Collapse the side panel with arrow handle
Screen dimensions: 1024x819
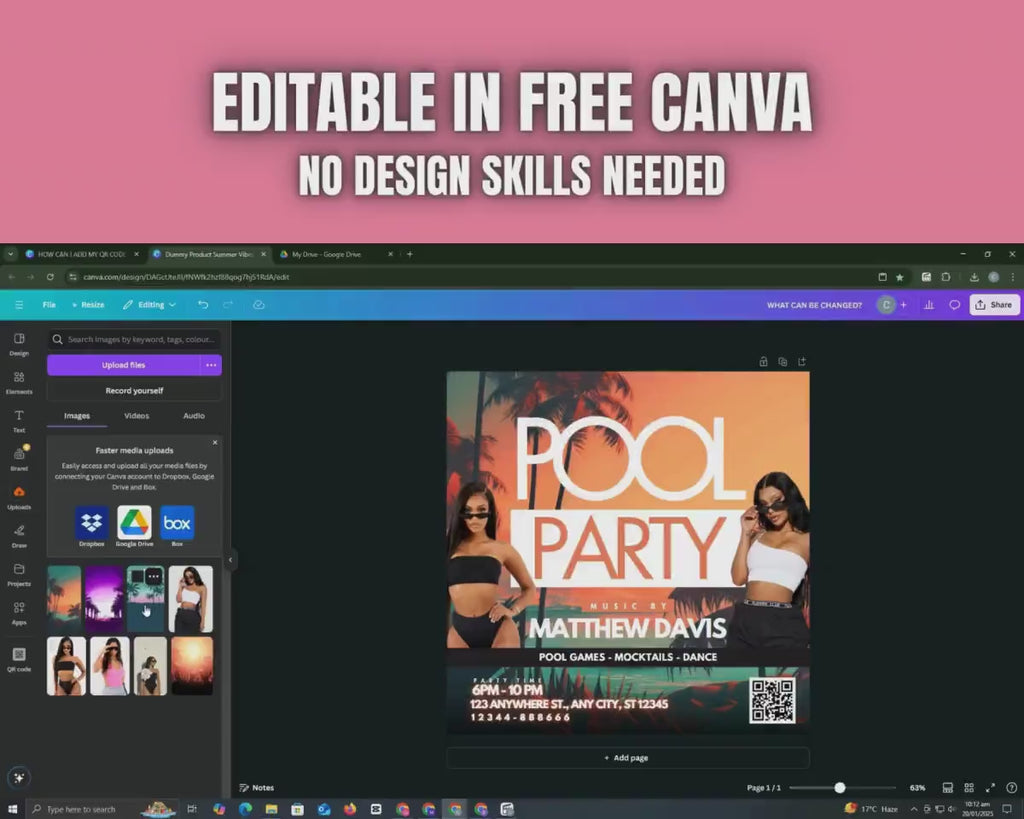click(231, 560)
